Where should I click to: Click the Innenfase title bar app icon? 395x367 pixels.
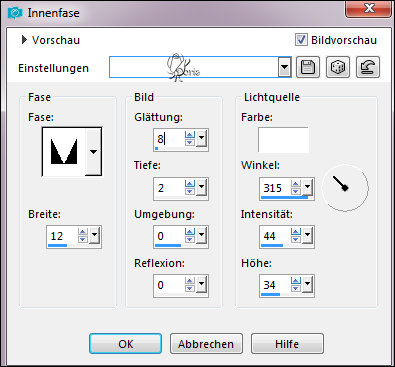point(15,13)
